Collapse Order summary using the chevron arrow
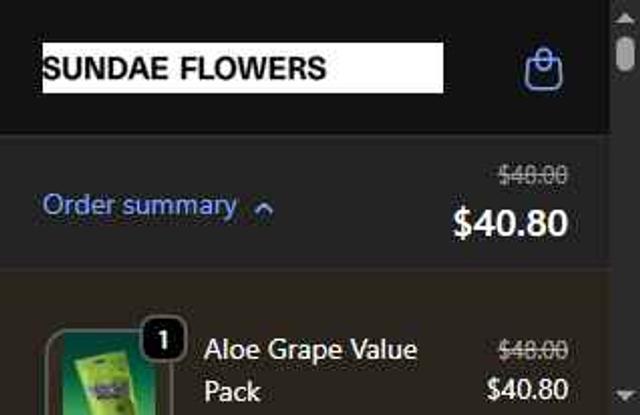The height and width of the screenshot is (415, 640). click(264, 209)
